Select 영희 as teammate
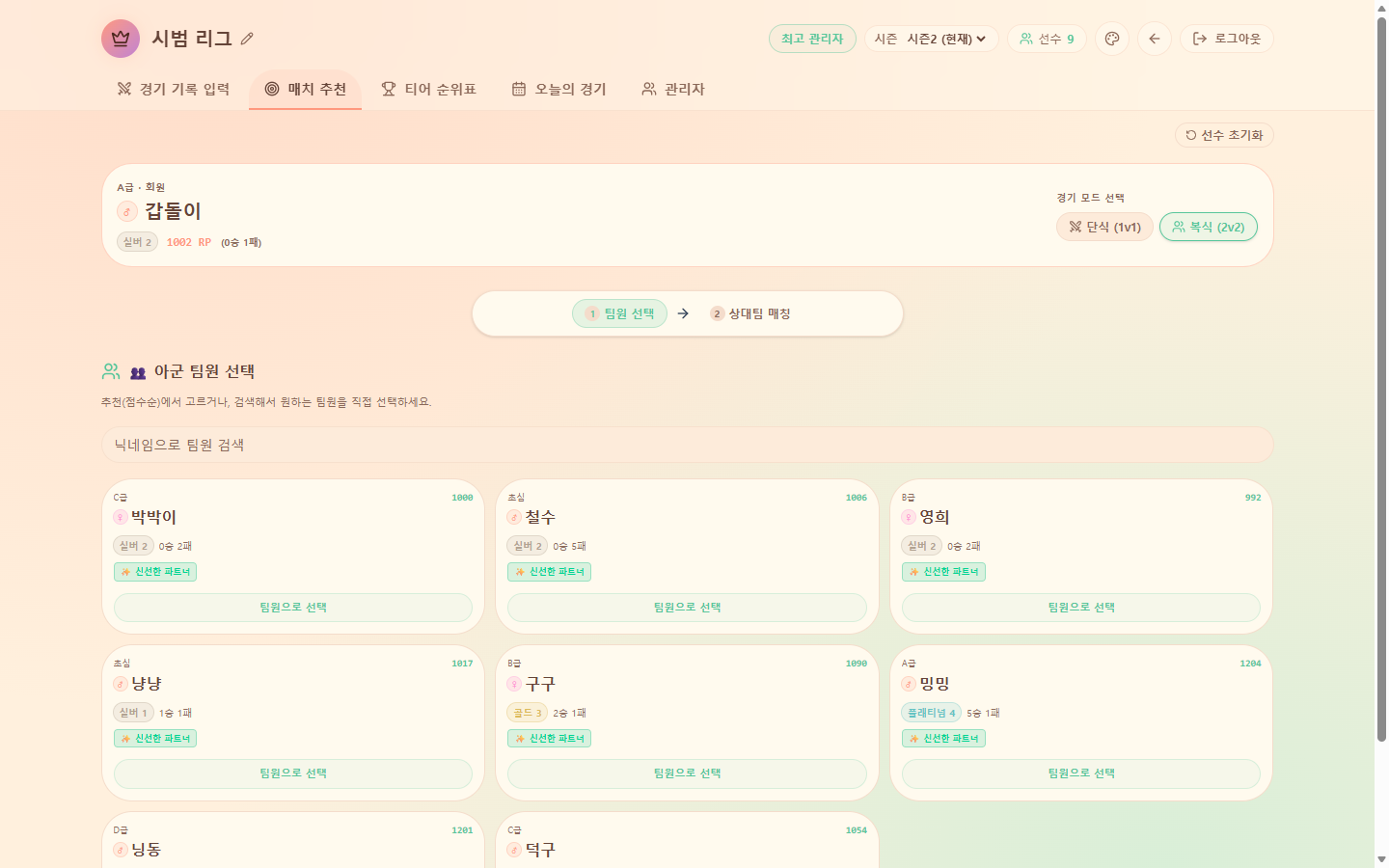 [x=1081, y=608]
